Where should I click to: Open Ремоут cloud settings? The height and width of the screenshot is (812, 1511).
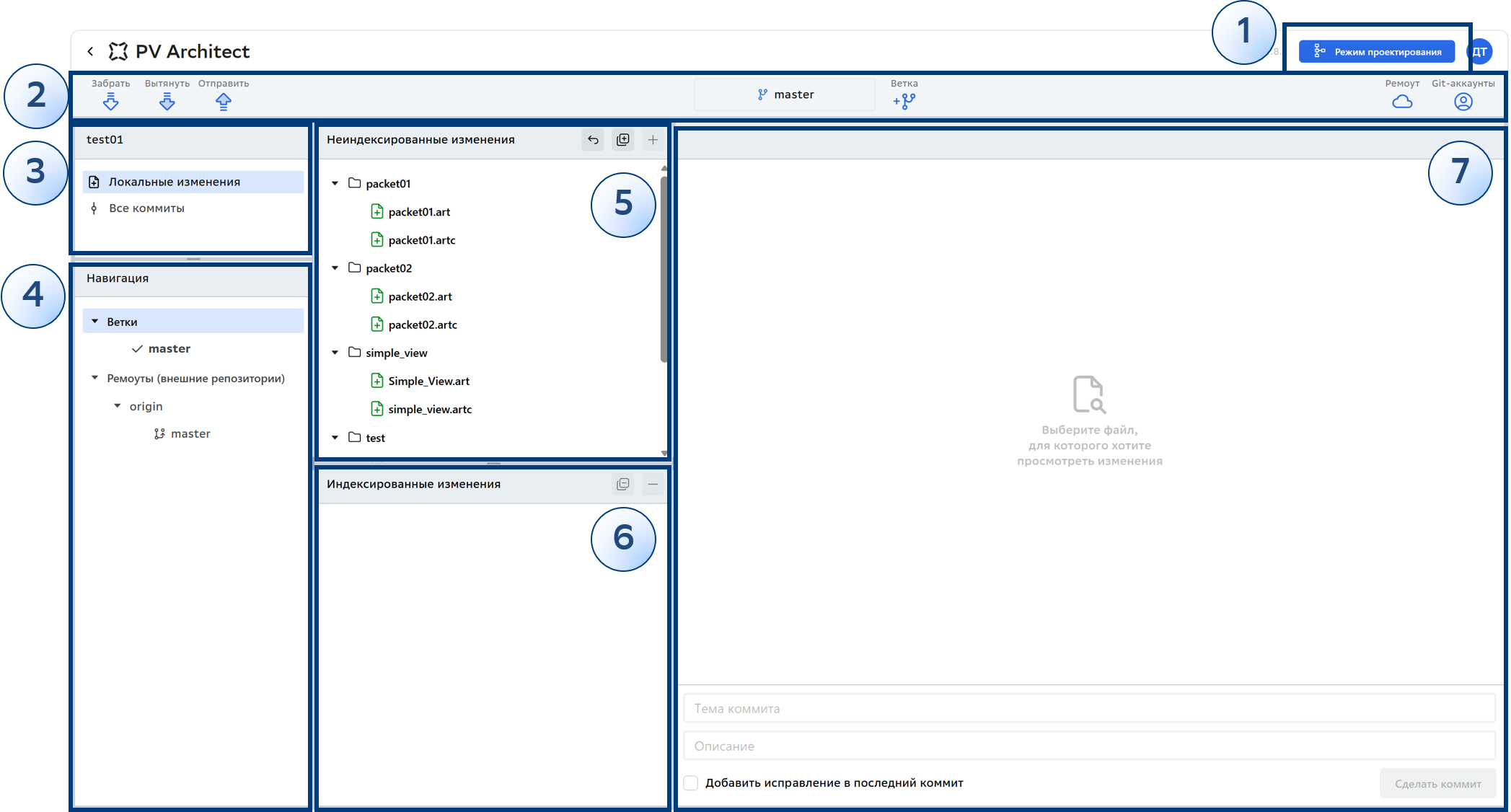(x=1402, y=102)
